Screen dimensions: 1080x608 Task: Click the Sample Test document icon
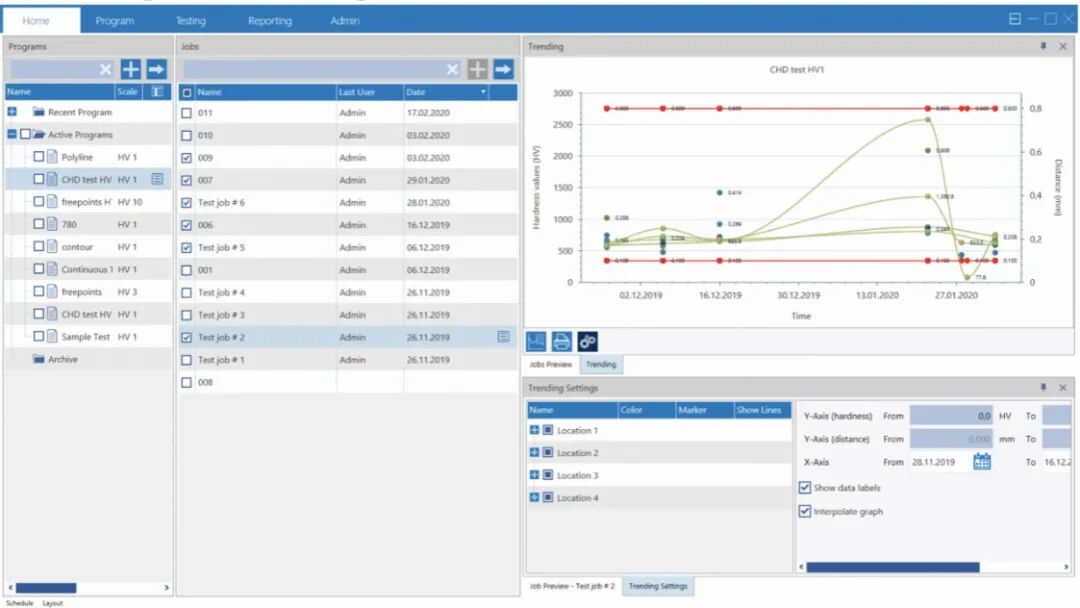pyautogui.click(x=52, y=337)
